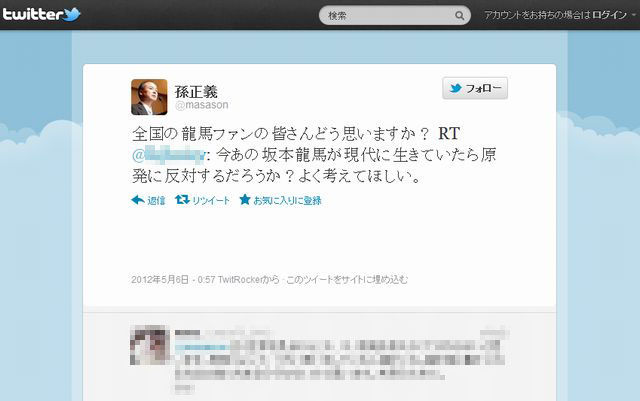Image resolution: width=640 pixels, height=401 pixels.
Task: Reply via the 返信 link
Action: (x=156, y=200)
